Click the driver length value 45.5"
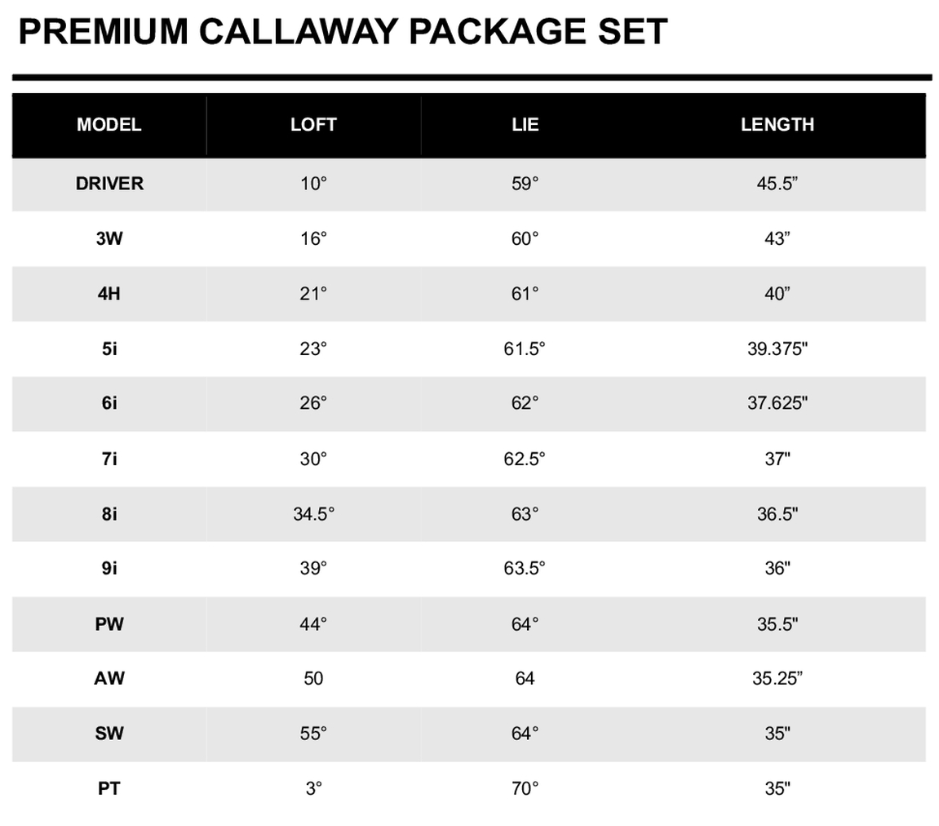This screenshot has width=939, height=826. (777, 184)
